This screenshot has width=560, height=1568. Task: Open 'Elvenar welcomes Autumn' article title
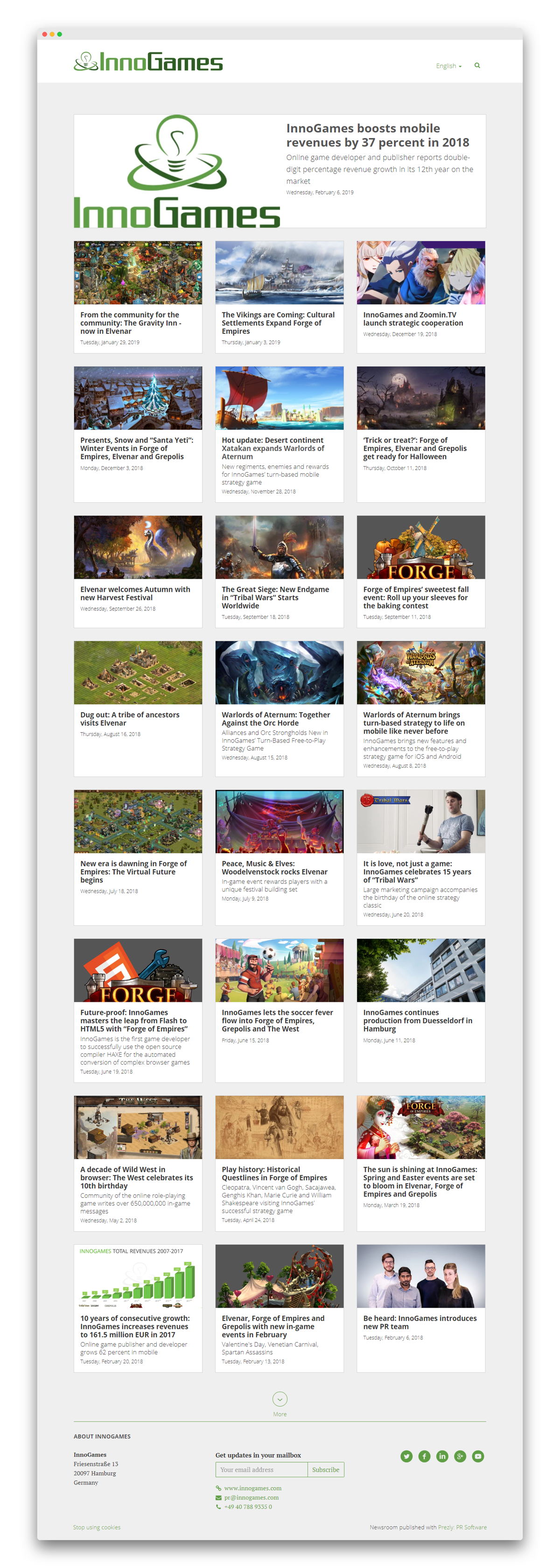[x=135, y=593]
